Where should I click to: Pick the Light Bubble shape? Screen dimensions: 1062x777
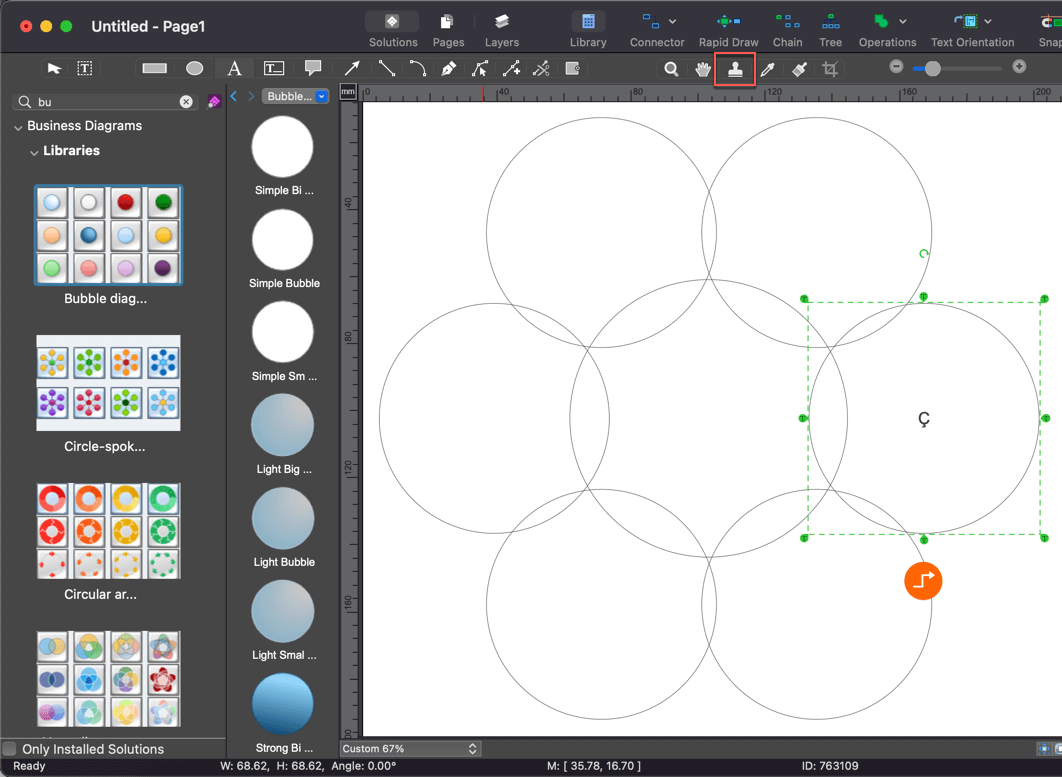click(x=282, y=518)
